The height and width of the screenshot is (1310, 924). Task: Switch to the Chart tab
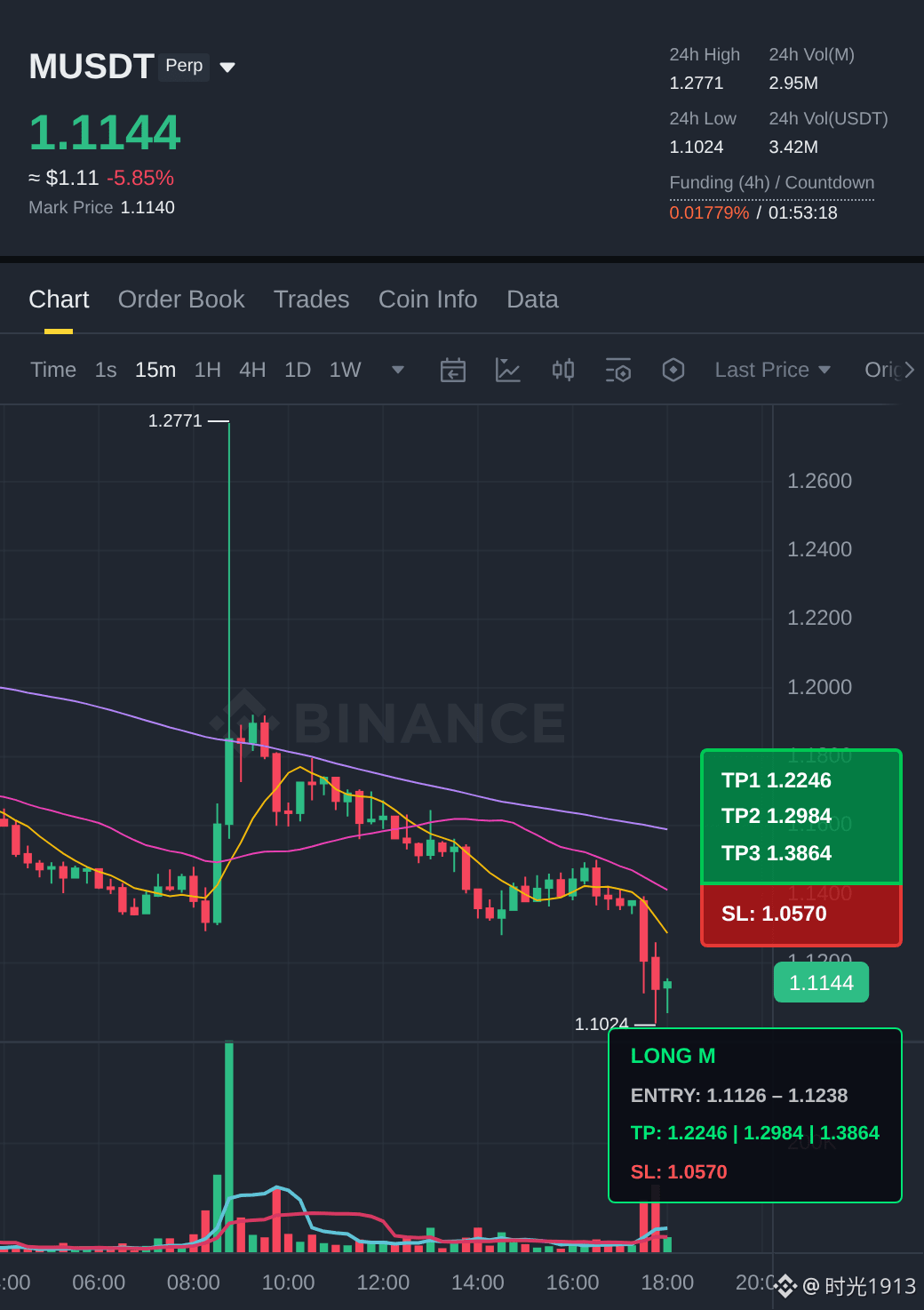[59, 300]
